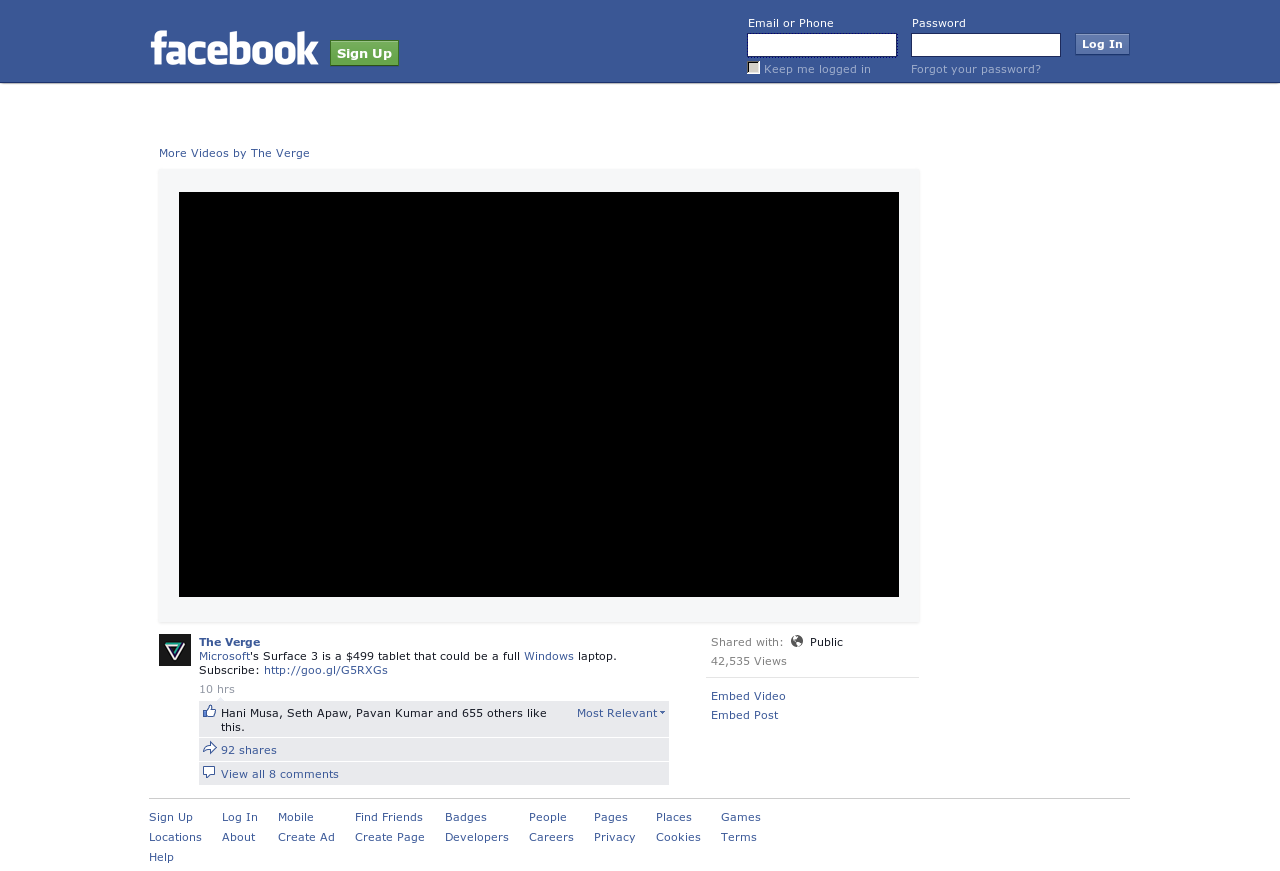Image resolution: width=1280 pixels, height=871 pixels.
Task: Click the 'Shared with:' label
Action: 747,642
